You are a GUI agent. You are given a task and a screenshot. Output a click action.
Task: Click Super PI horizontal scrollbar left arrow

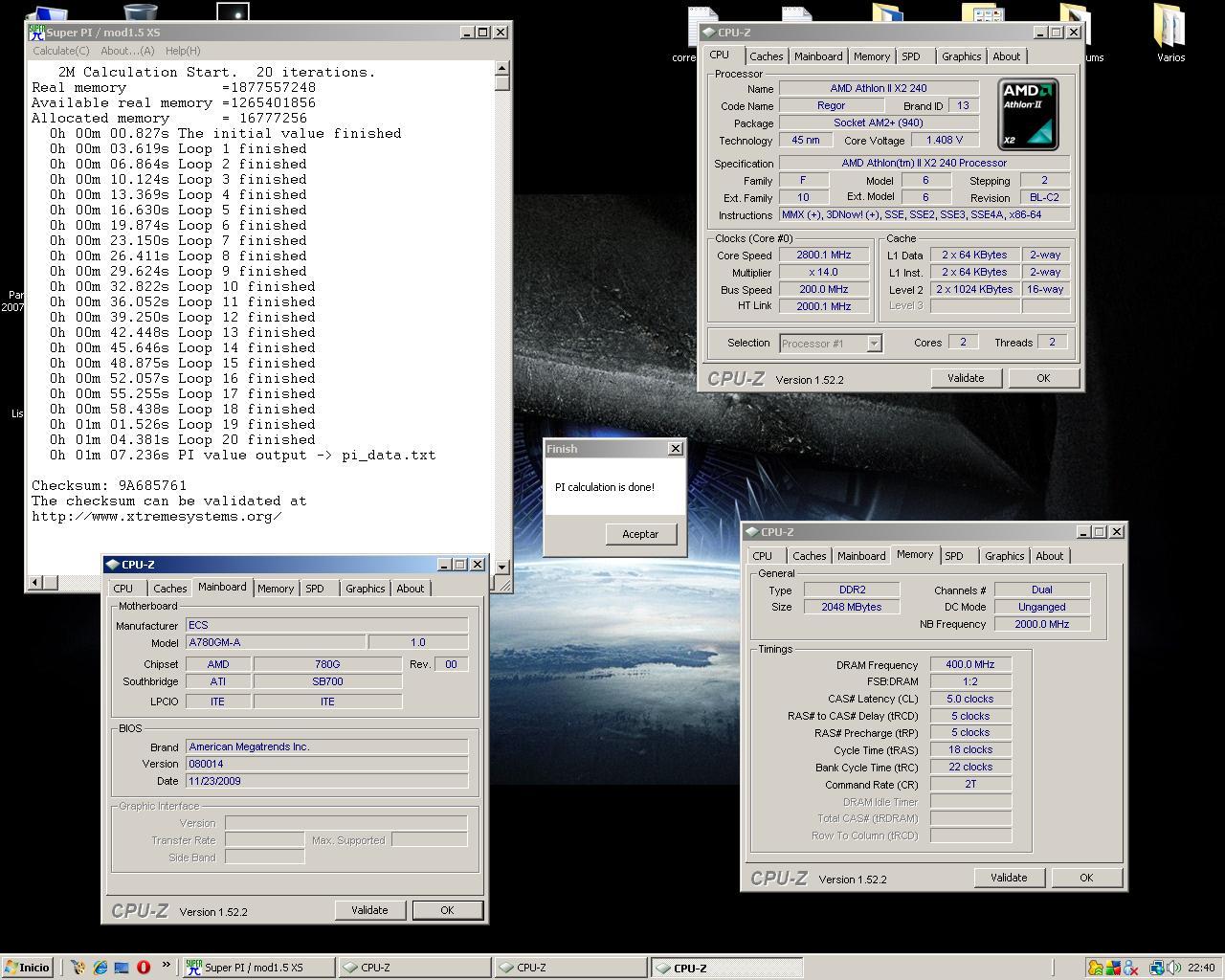(36, 582)
